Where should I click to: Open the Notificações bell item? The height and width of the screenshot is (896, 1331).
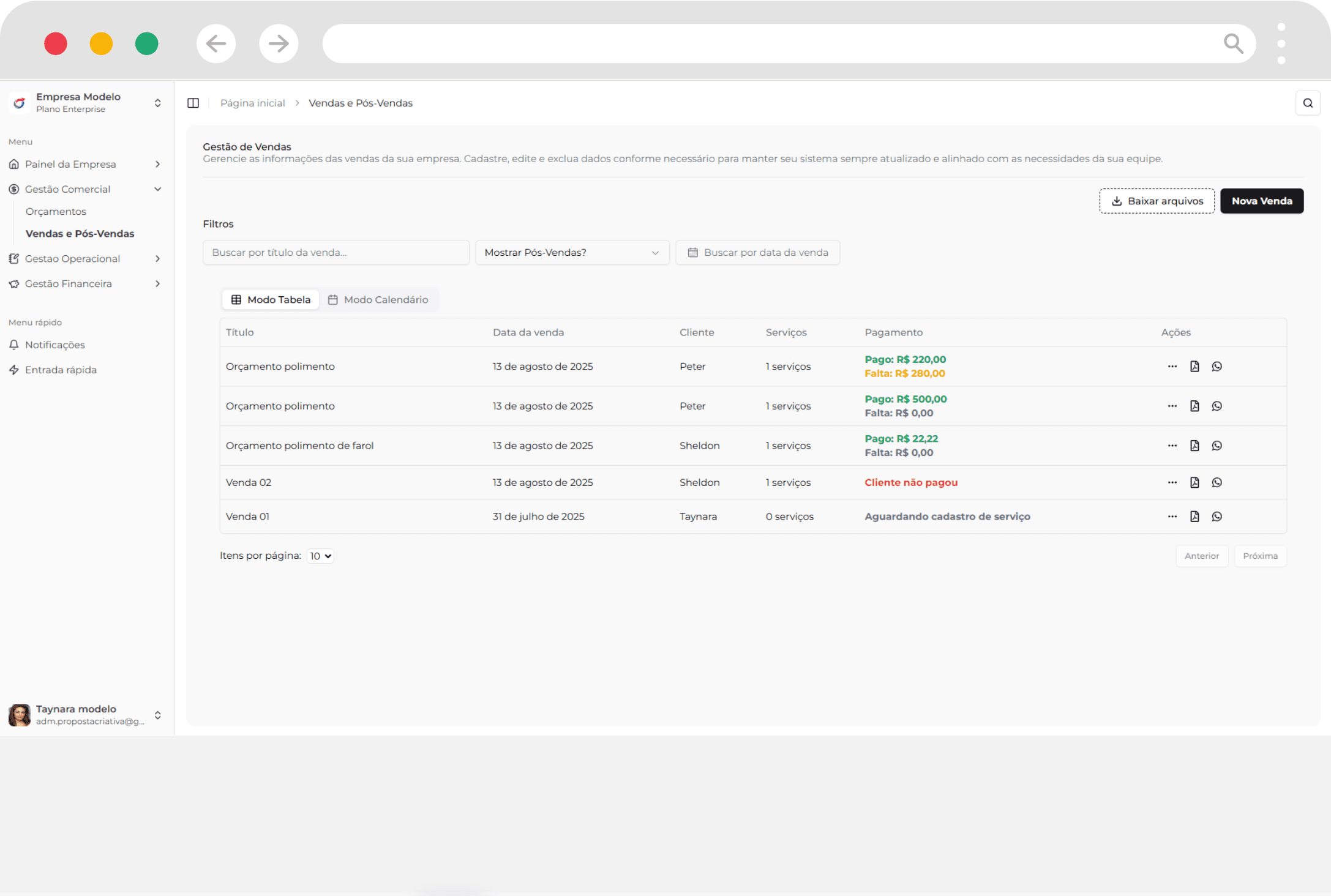pos(55,345)
